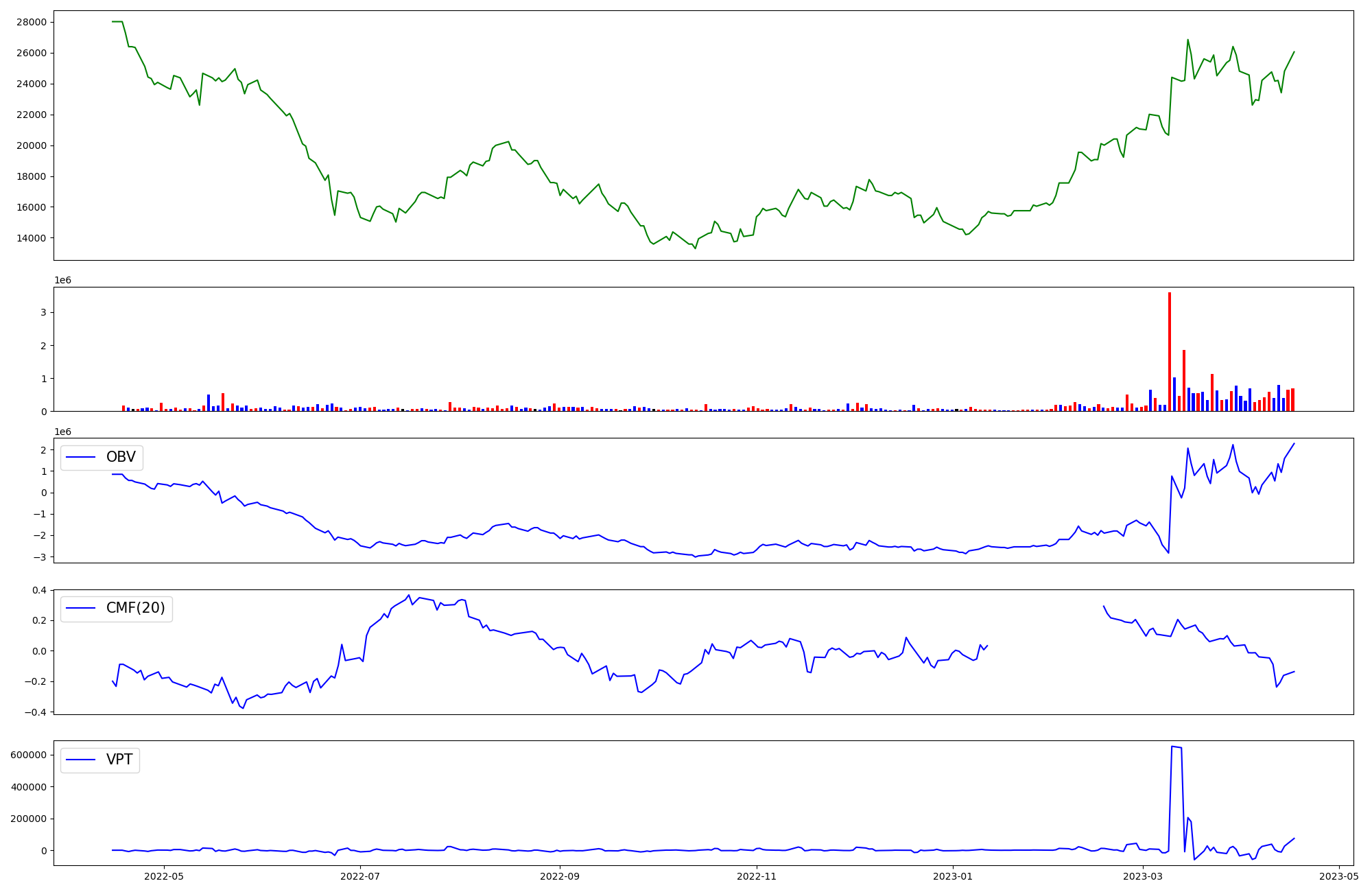Click the 16000 price axis label
Viewport: 1372px width, 892px height.
(x=32, y=207)
